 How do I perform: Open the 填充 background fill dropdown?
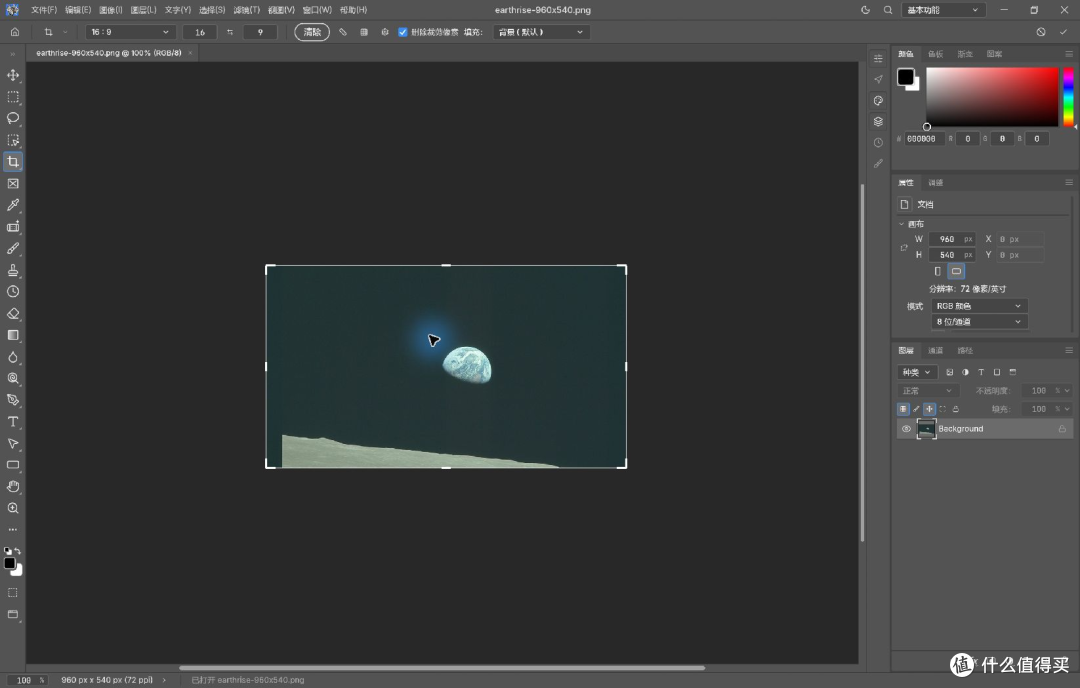[x=541, y=32]
